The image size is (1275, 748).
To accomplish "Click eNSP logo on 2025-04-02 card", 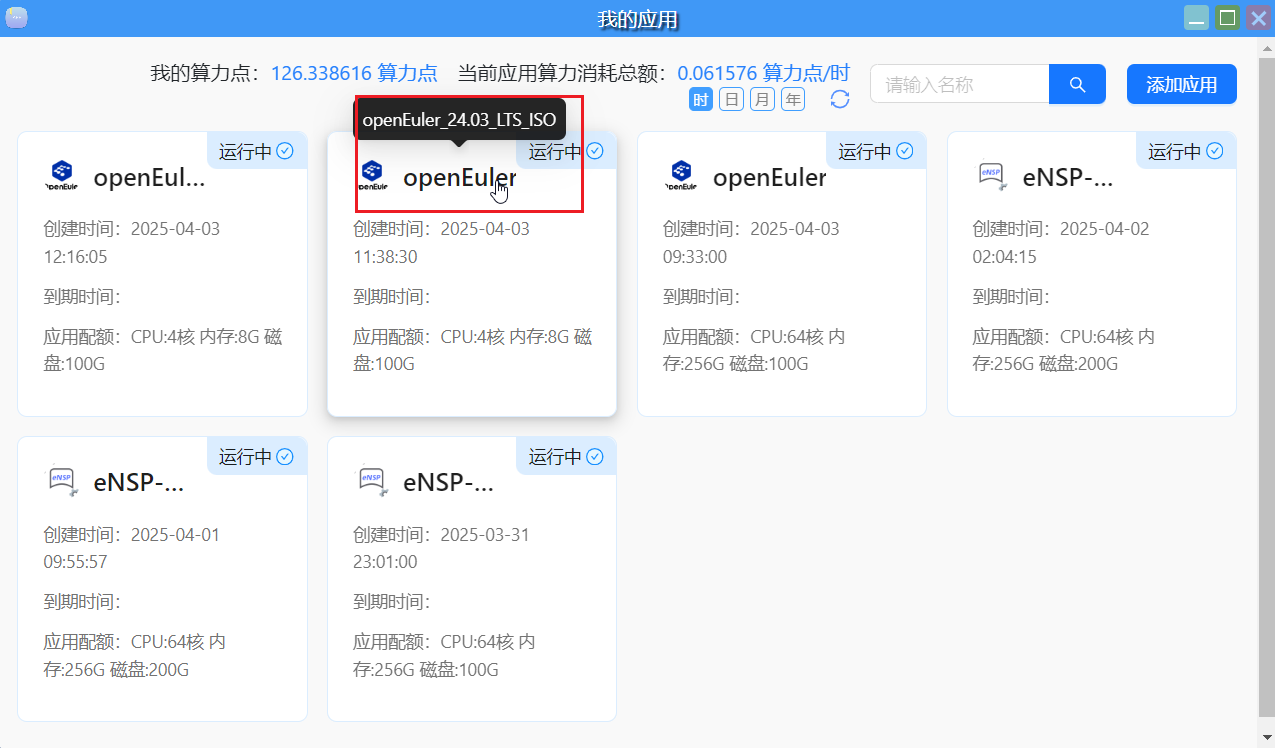I will point(991,176).
